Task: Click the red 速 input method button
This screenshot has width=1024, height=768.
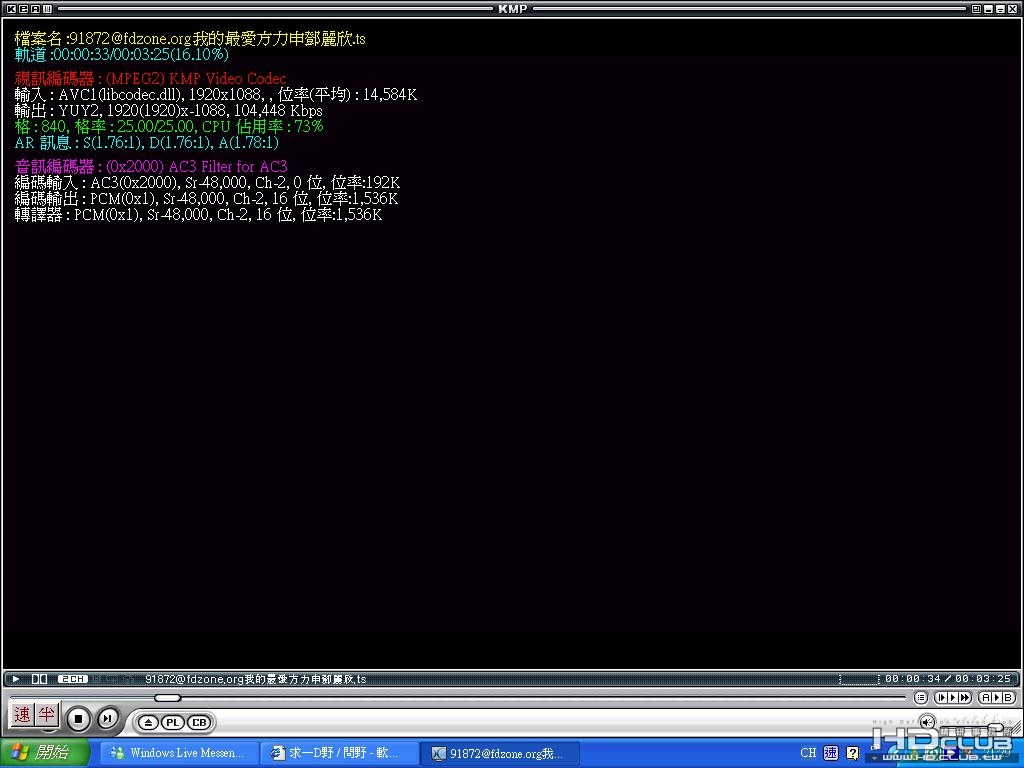Action: [22, 714]
